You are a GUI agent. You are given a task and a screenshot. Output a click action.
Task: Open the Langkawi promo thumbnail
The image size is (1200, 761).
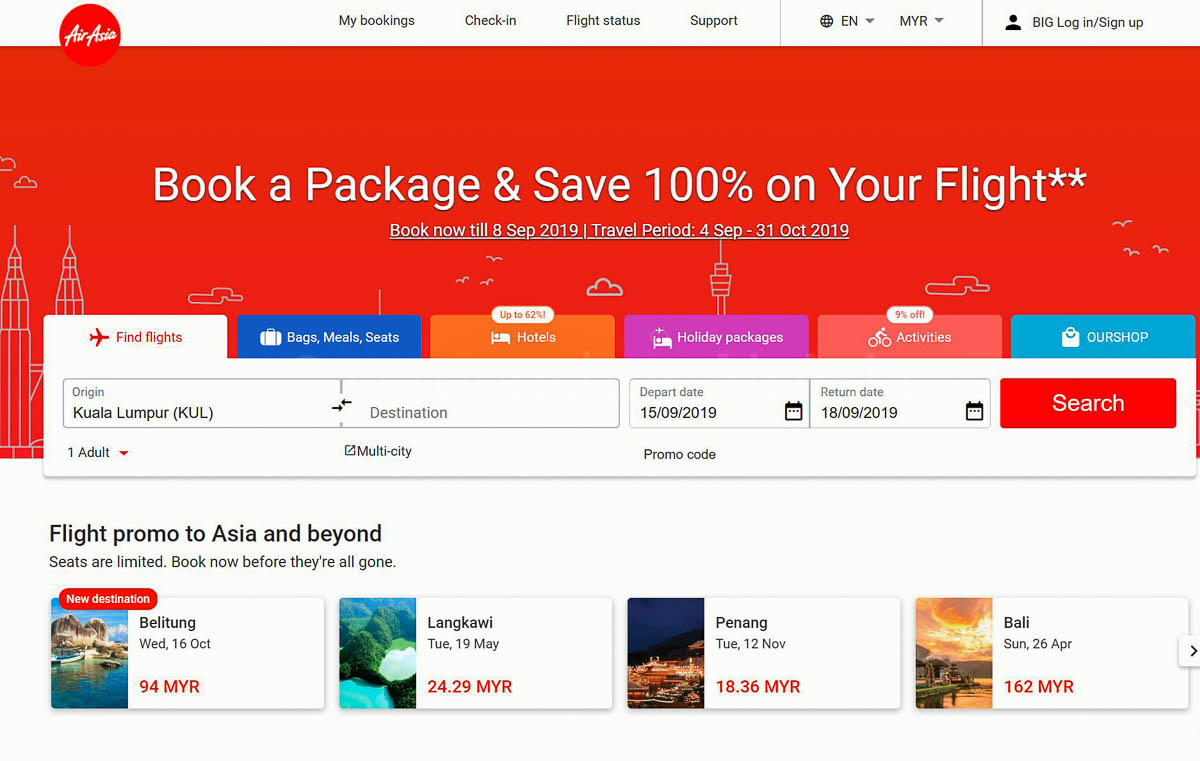point(378,653)
